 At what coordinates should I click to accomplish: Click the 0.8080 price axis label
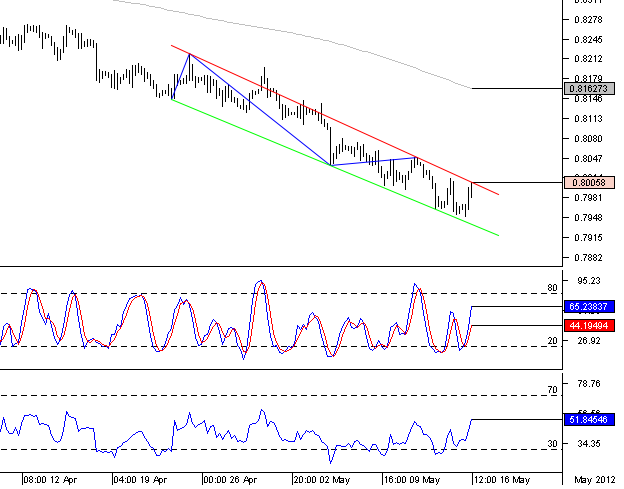(588, 138)
